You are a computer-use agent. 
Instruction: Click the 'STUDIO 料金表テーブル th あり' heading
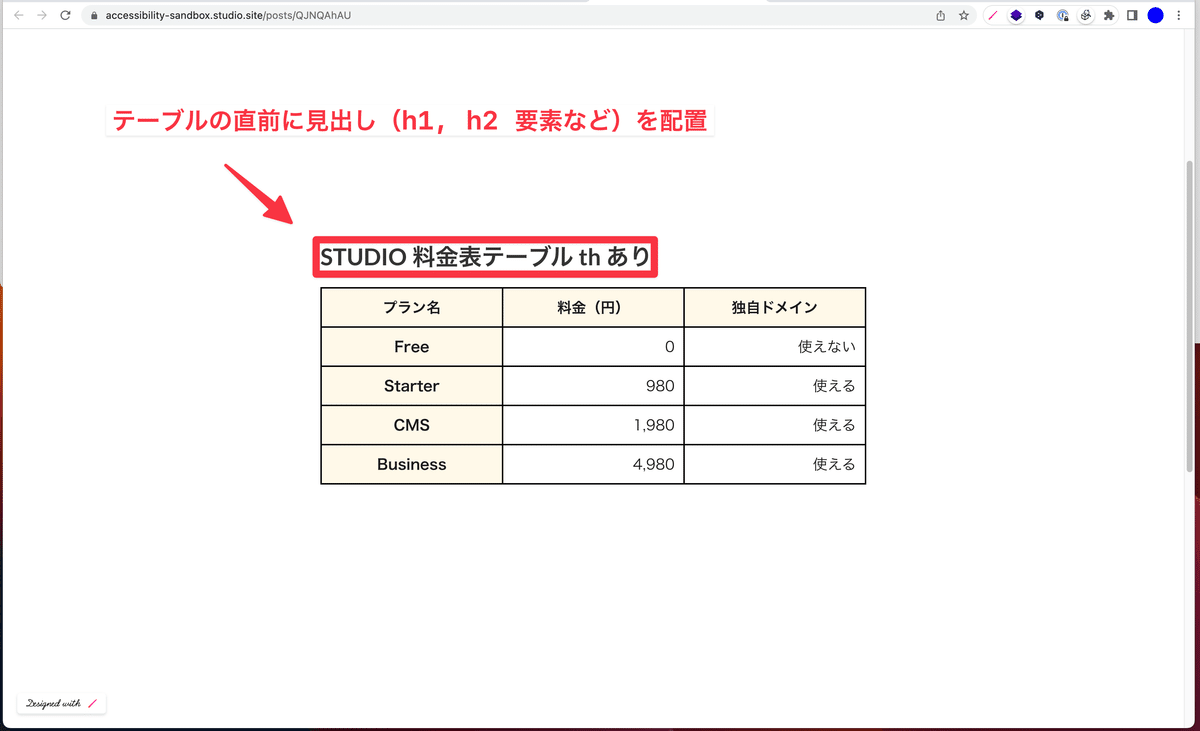[485, 257]
